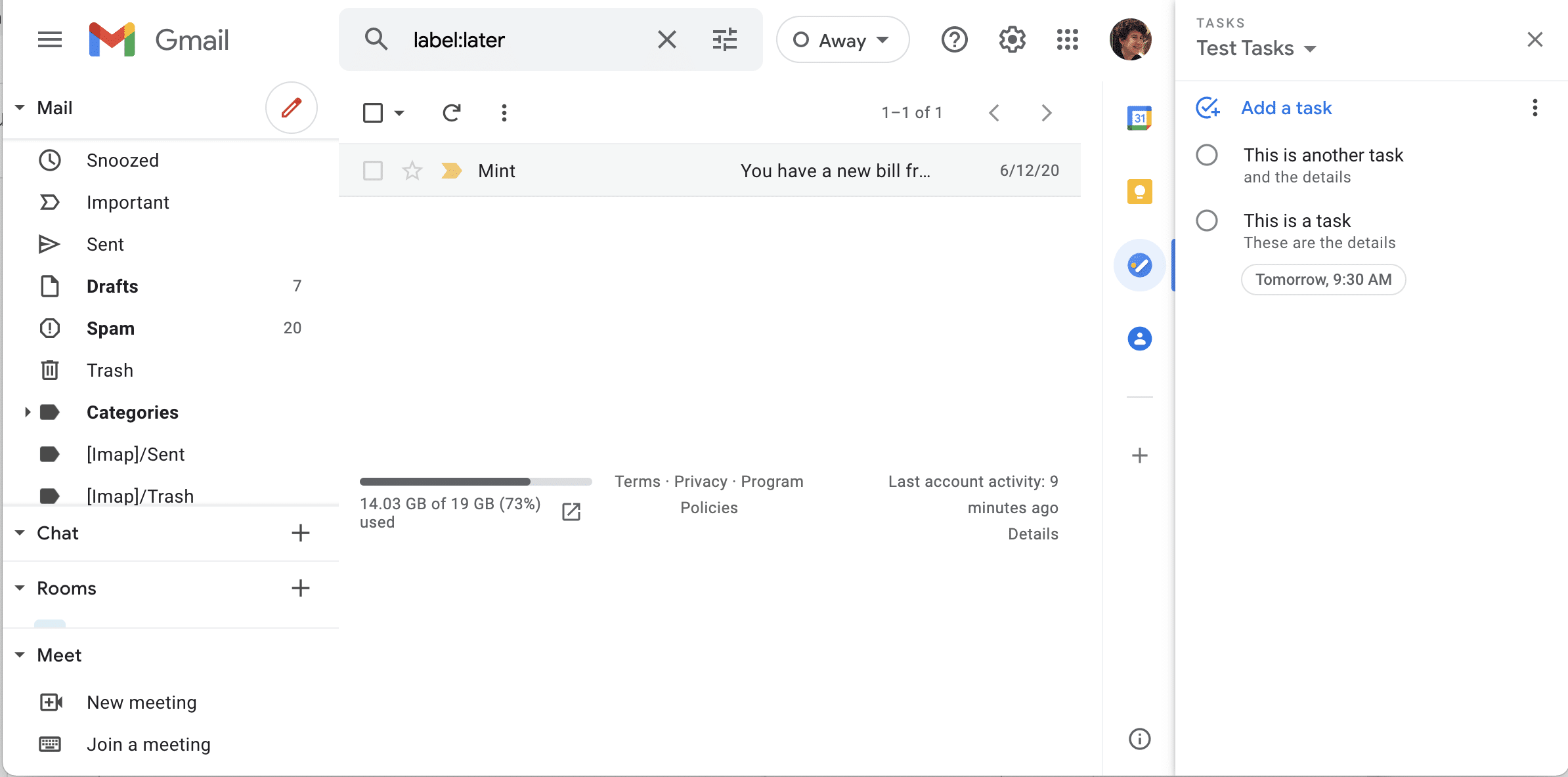Refresh the mail list
Image resolution: width=1568 pixels, height=777 pixels.
pos(451,113)
